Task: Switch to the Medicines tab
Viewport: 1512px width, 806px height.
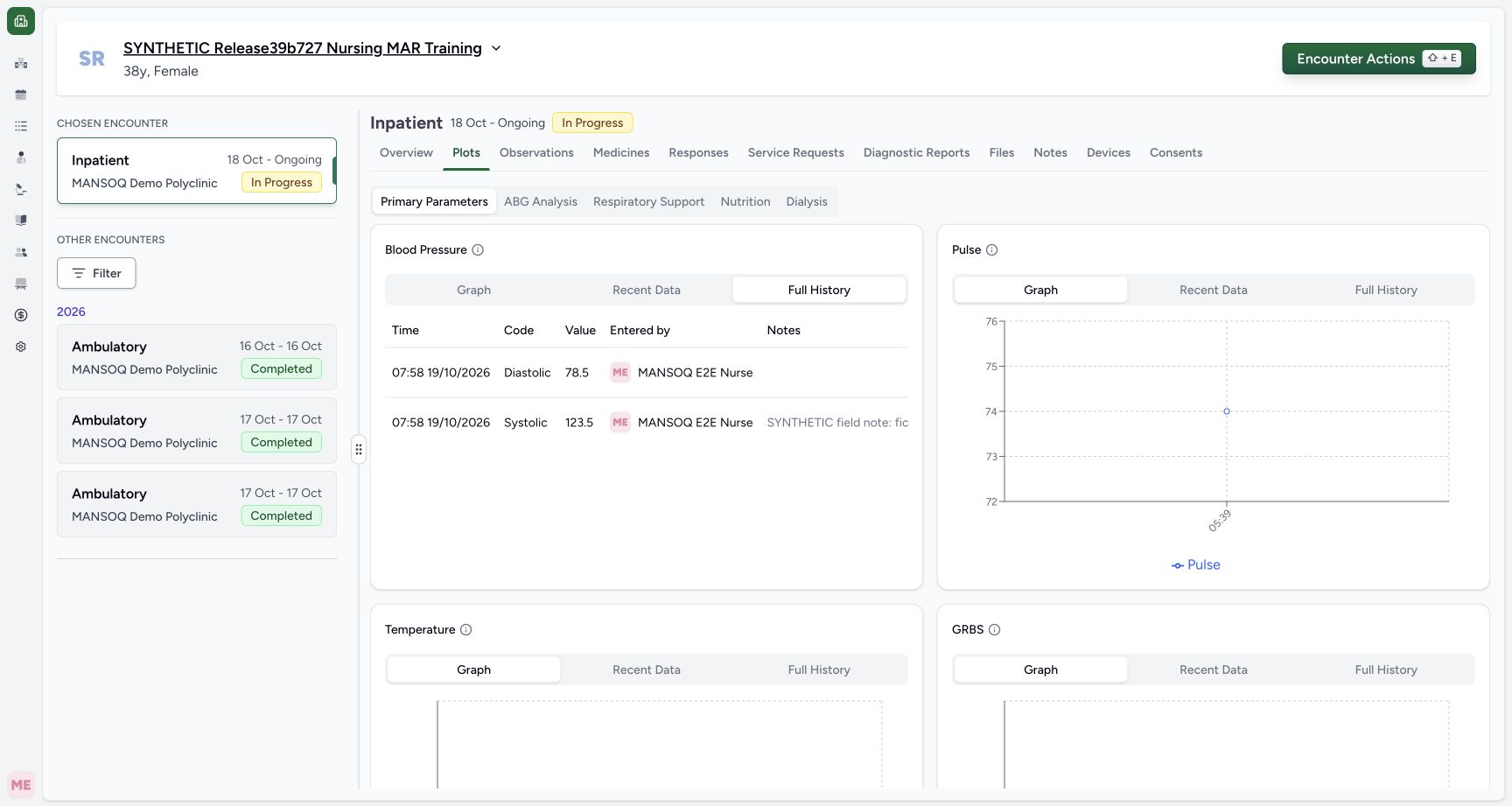Action: (621, 152)
